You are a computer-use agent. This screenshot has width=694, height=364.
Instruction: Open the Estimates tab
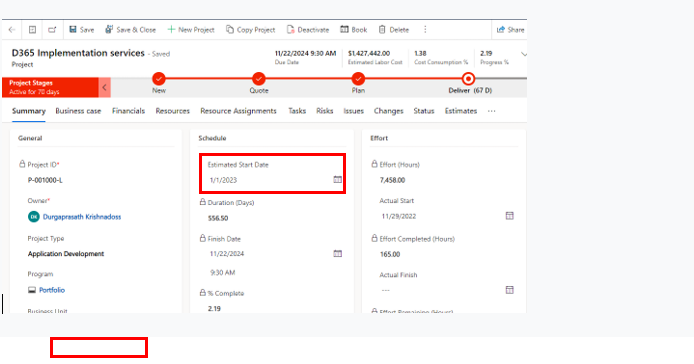(x=461, y=111)
